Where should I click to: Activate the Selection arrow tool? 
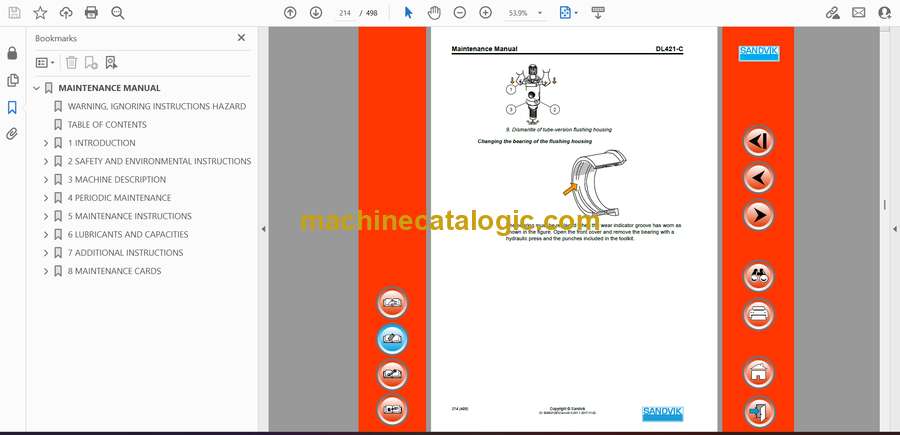pyautogui.click(x=408, y=13)
